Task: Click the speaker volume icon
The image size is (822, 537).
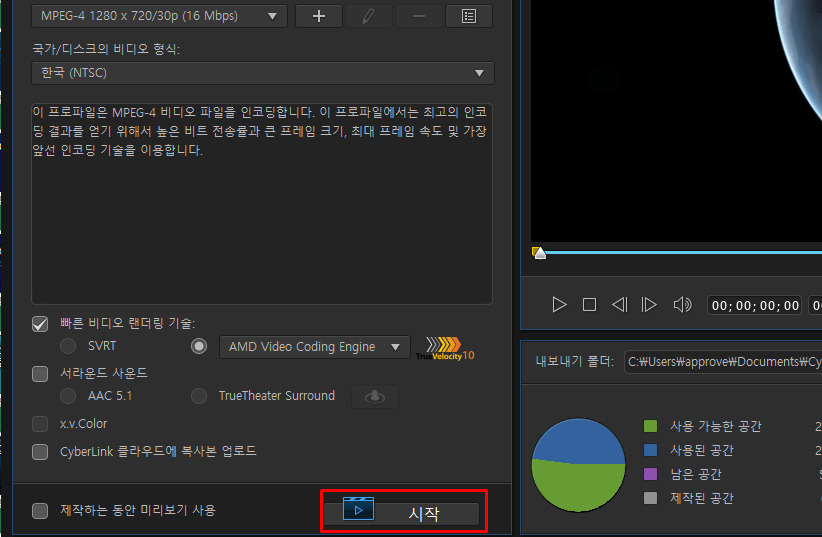Action: (682, 305)
